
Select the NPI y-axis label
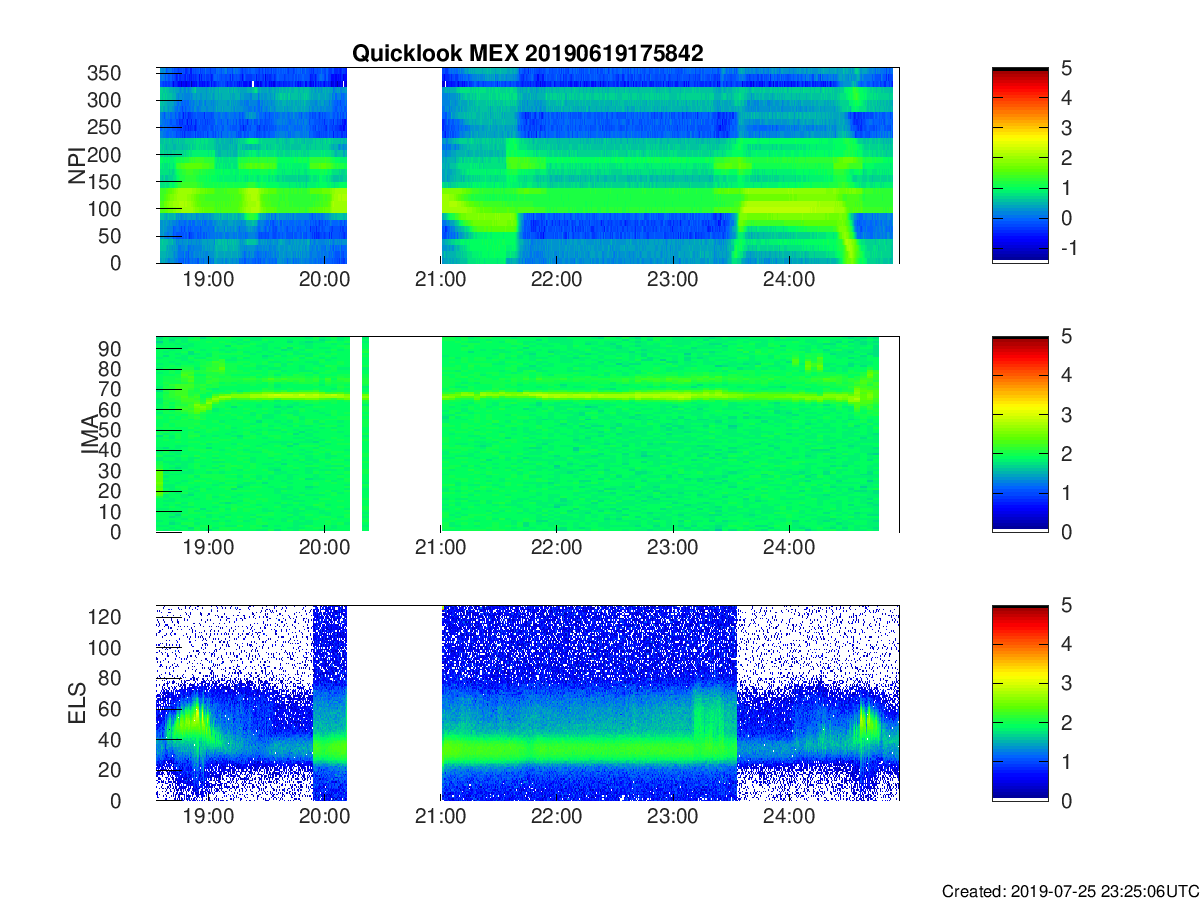76,166
